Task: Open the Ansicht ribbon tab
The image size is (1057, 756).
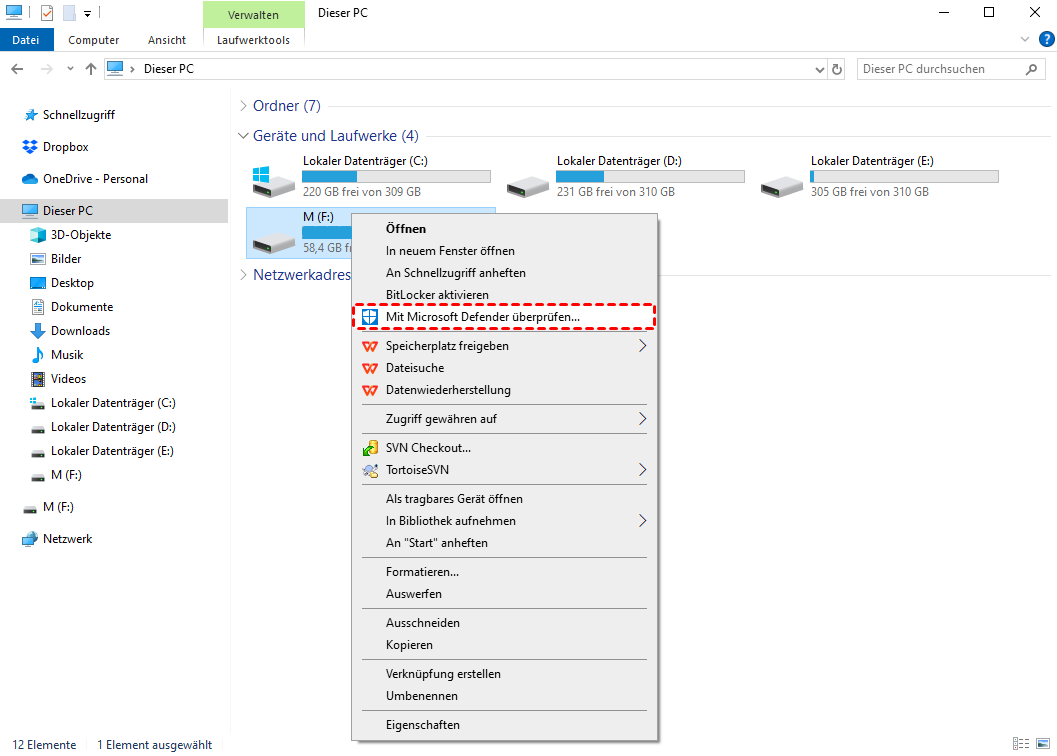Action: point(167,40)
